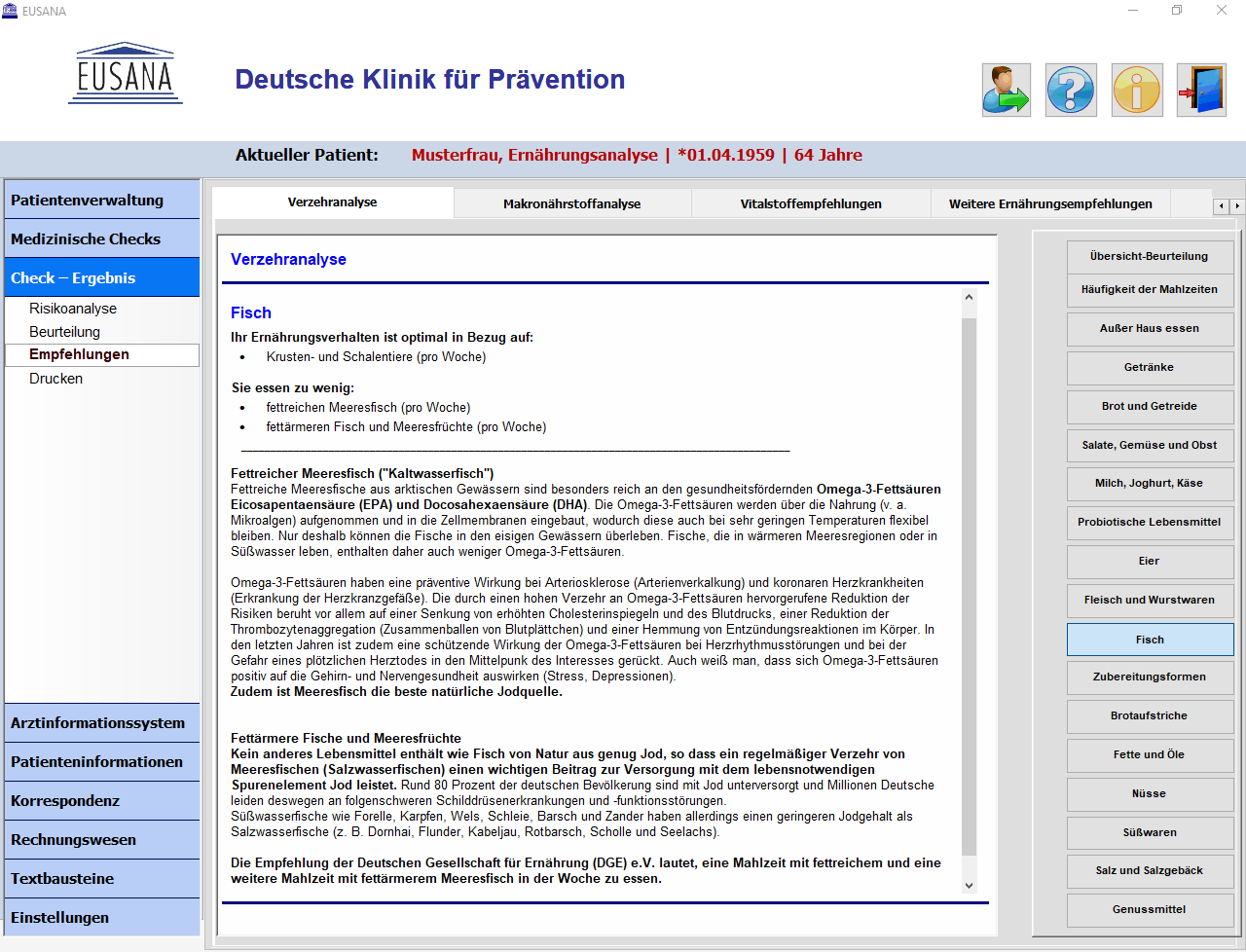Open Arztinformationssystem section
The height and width of the screenshot is (952, 1246).
102,722
